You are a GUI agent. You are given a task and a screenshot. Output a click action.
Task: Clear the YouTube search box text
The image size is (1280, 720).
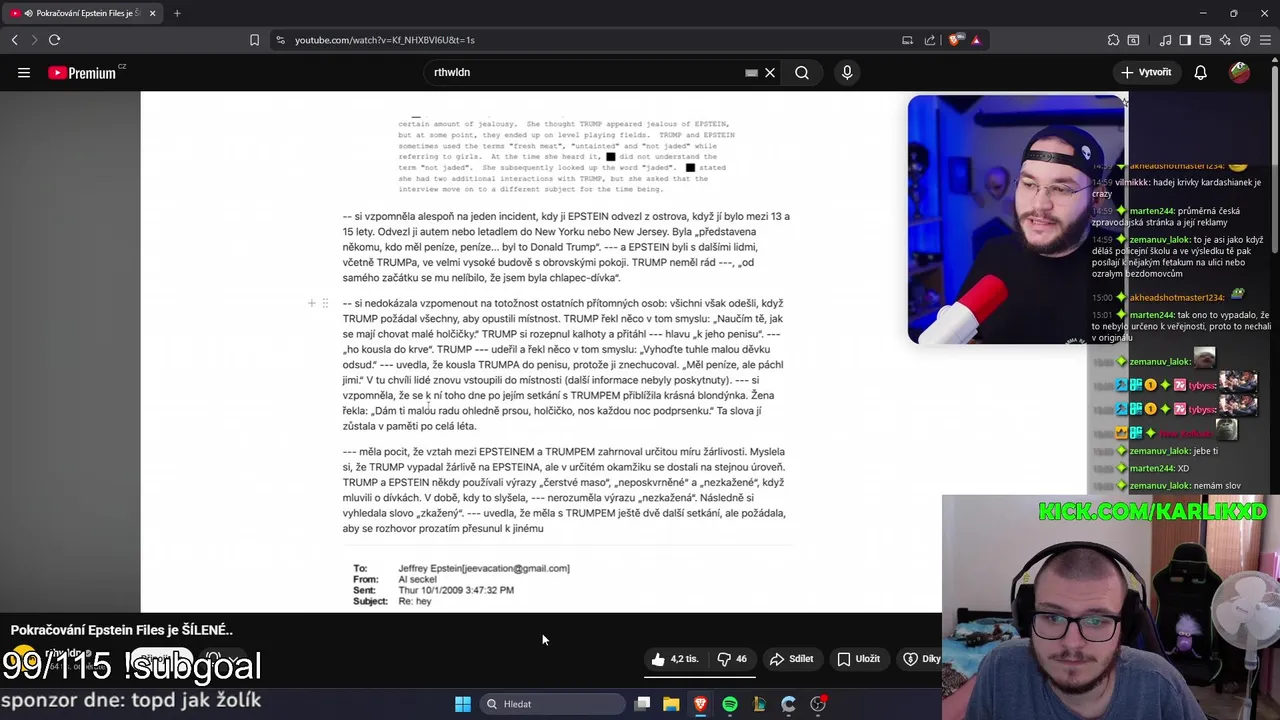click(770, 72)
